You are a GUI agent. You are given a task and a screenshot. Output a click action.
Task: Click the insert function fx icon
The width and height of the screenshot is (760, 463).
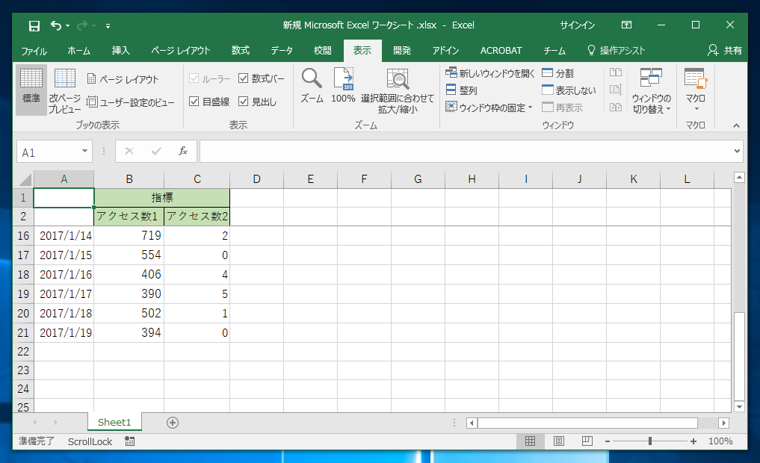(183, 151)
